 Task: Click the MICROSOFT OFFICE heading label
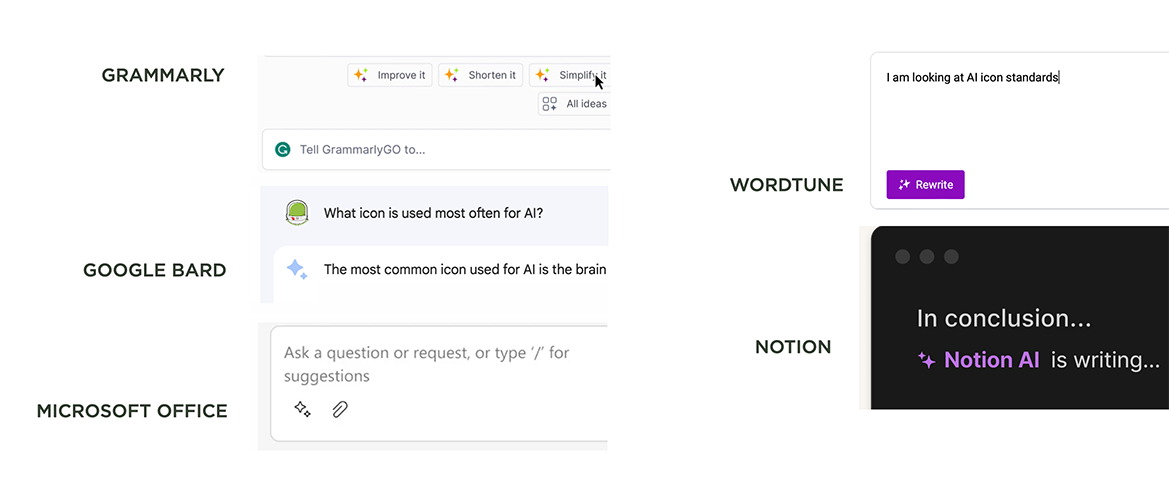tap(132, 411)
